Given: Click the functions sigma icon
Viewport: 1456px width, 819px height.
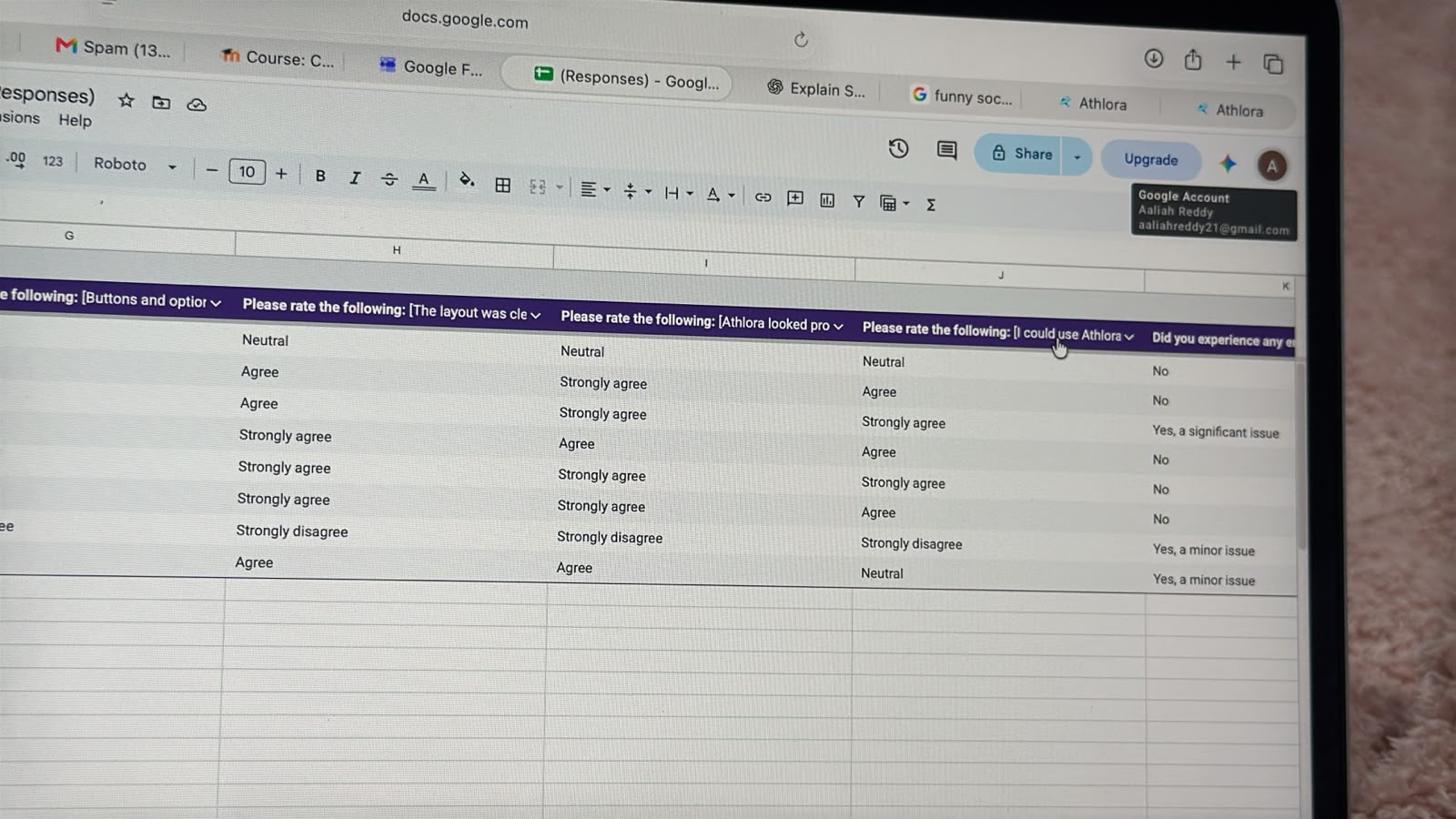Looking at the screenshot, I should (931, 205).
